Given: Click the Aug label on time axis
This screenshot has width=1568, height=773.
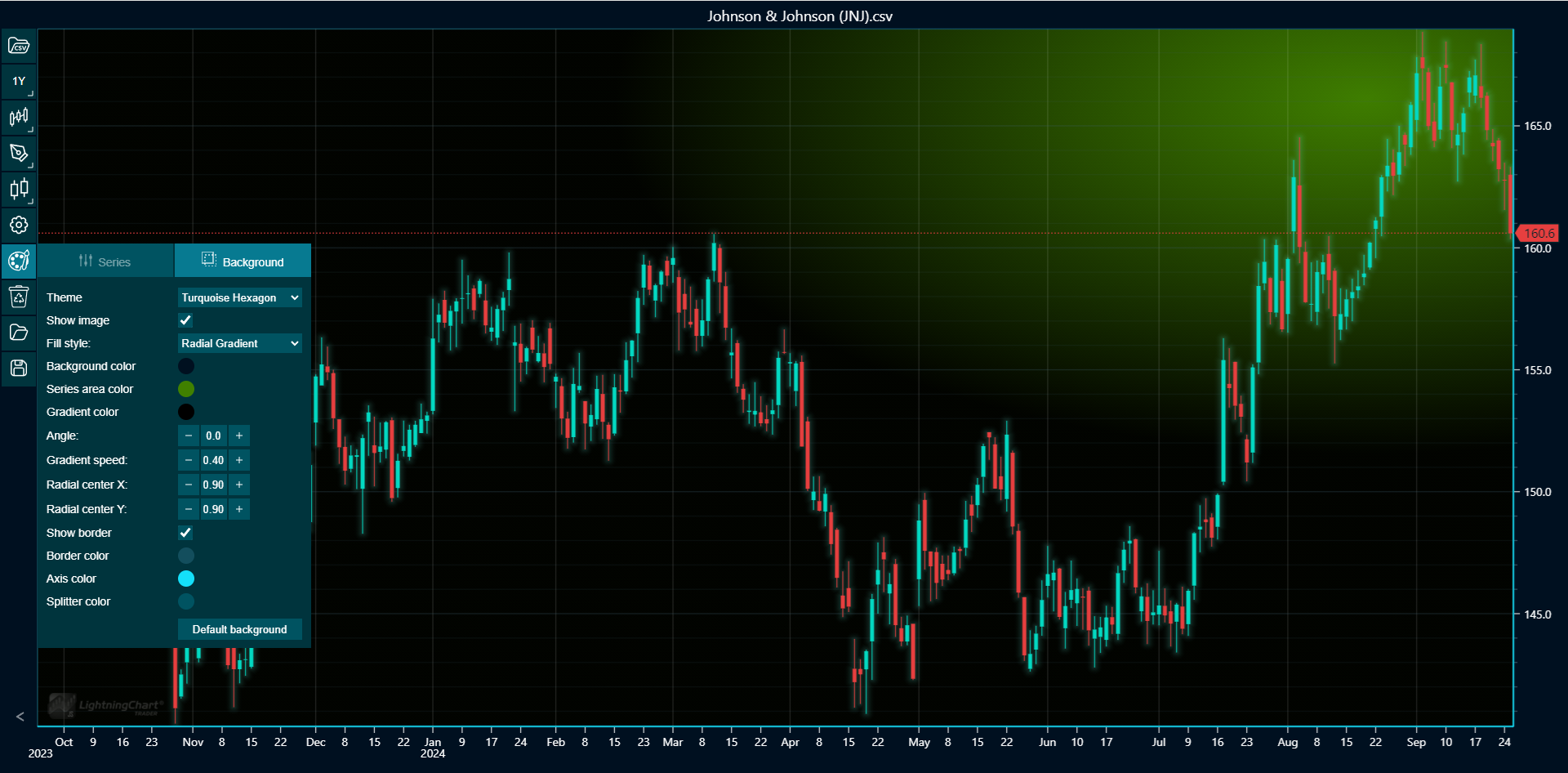Looking at the screenshot, I should (x=1287, y=742).
